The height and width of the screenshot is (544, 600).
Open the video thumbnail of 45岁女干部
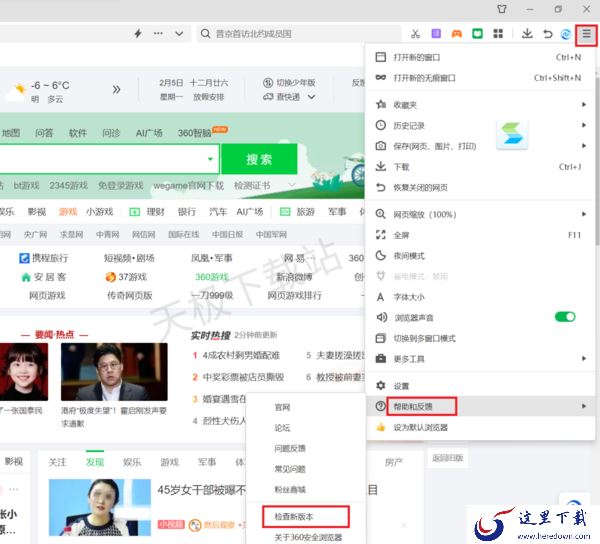tap(100, 507)
